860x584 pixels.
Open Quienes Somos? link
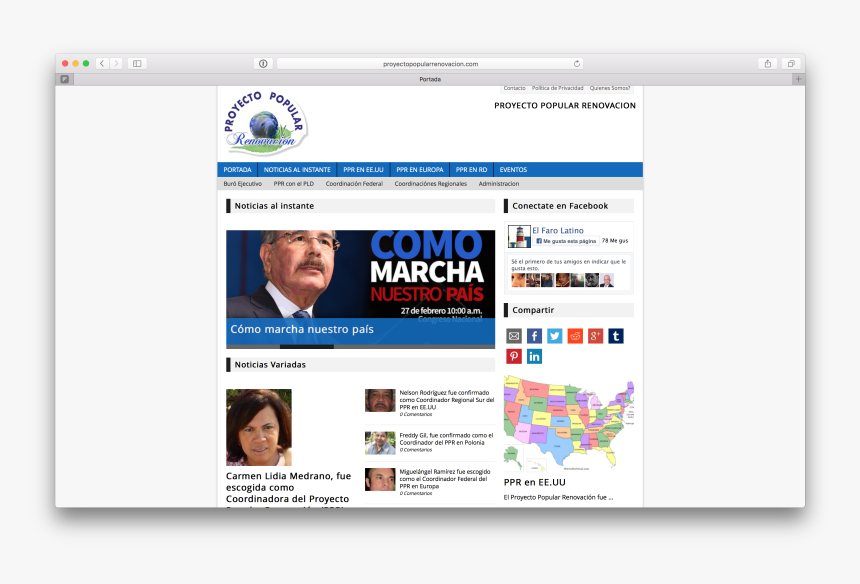coord(610,88)
